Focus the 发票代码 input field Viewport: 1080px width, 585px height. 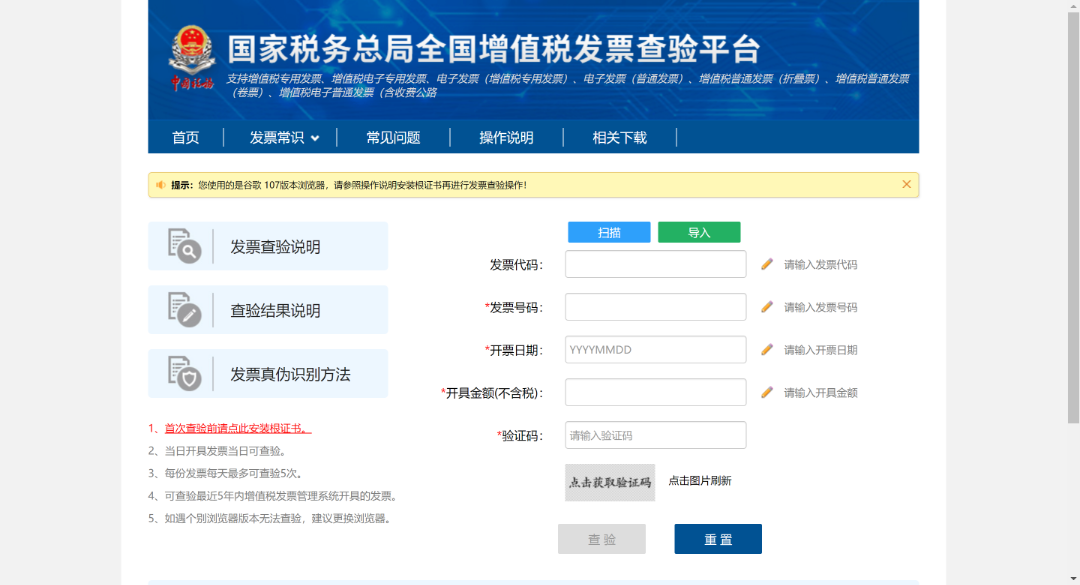pyautogui.click(x=656, y=264)
